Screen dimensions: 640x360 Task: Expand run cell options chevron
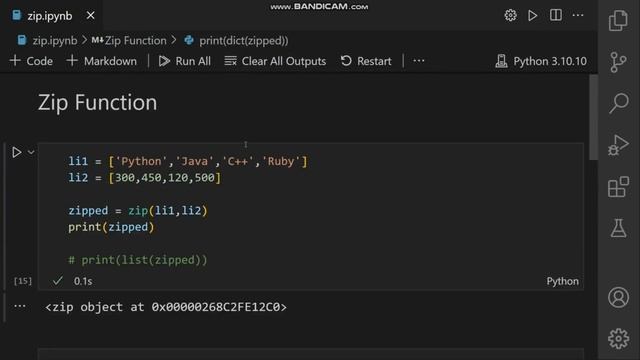31,152
